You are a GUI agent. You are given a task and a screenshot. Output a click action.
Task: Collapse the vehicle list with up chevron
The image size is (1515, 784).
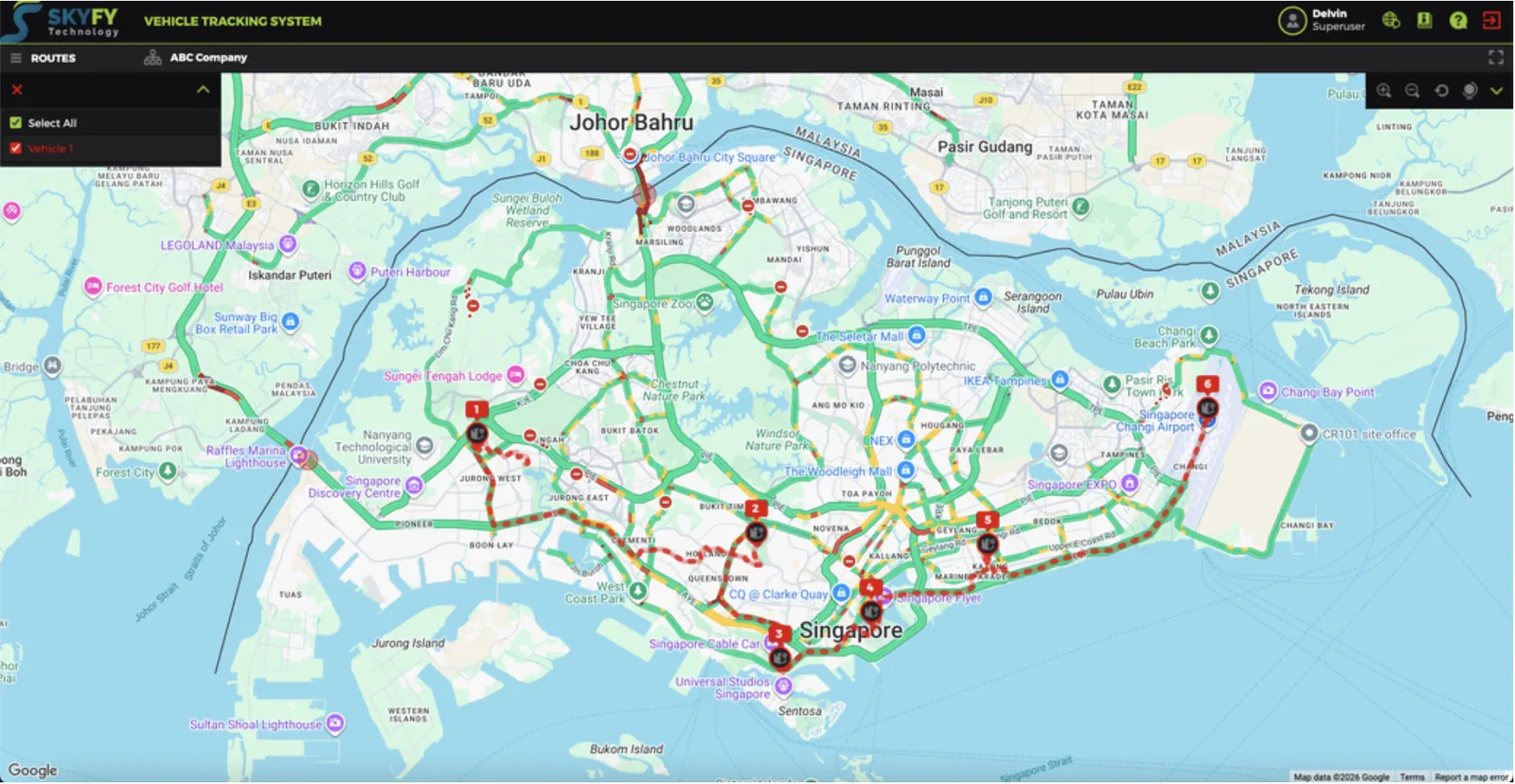coord(203,90)
